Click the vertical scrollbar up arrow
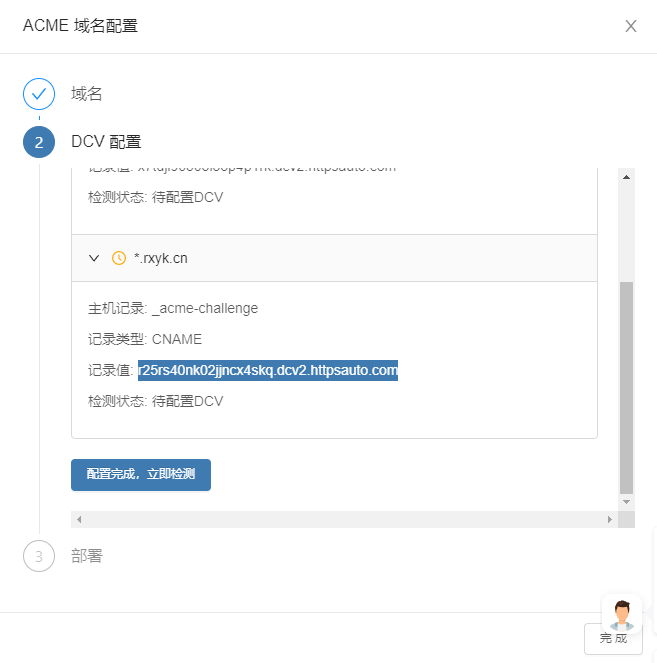 coord(627,177)
